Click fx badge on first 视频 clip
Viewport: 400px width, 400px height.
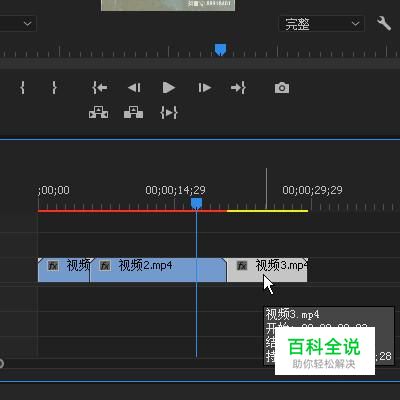pyautogui.click(x=53, y=266)
